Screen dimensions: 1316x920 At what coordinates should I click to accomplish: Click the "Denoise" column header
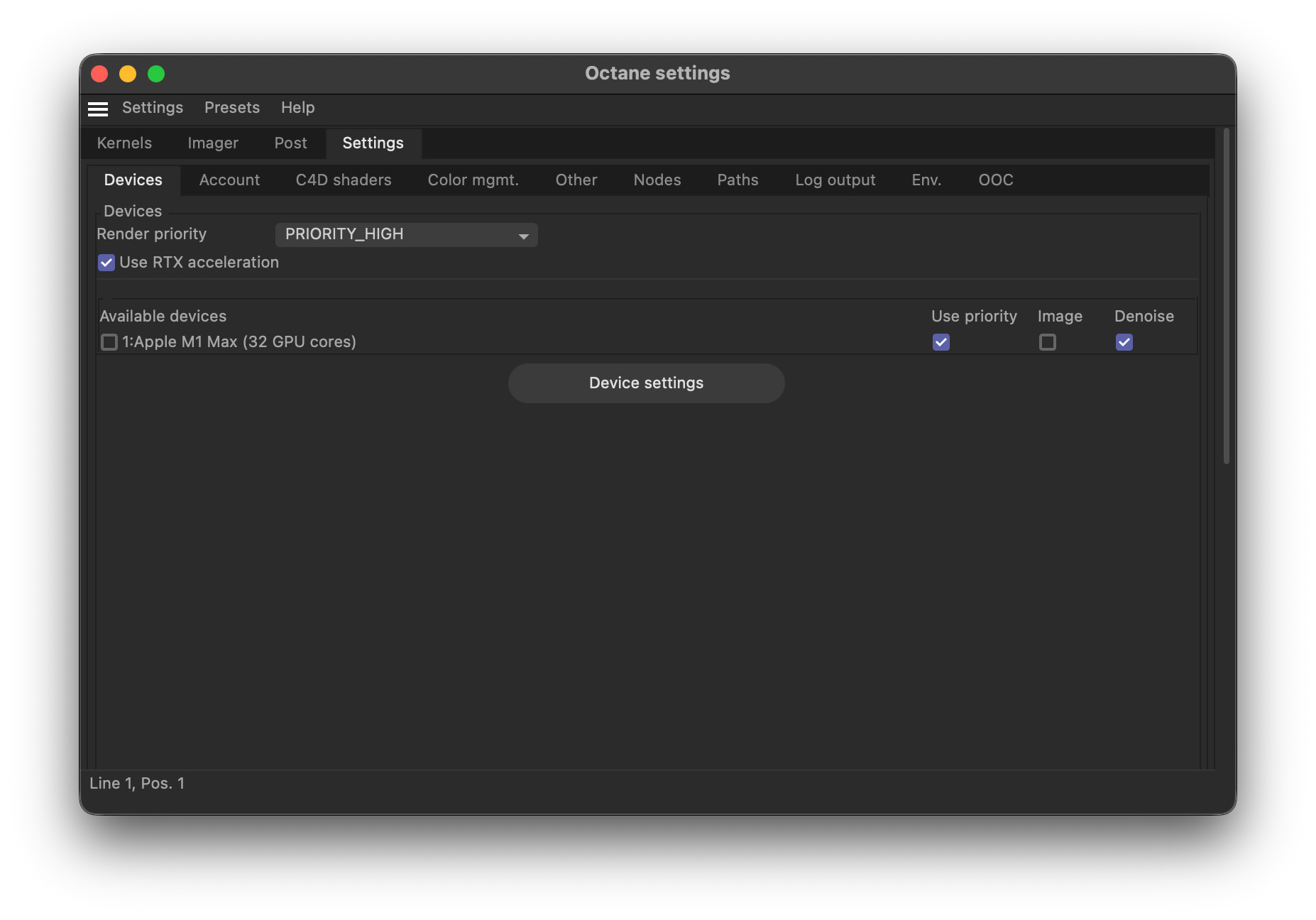[1144, 317]
